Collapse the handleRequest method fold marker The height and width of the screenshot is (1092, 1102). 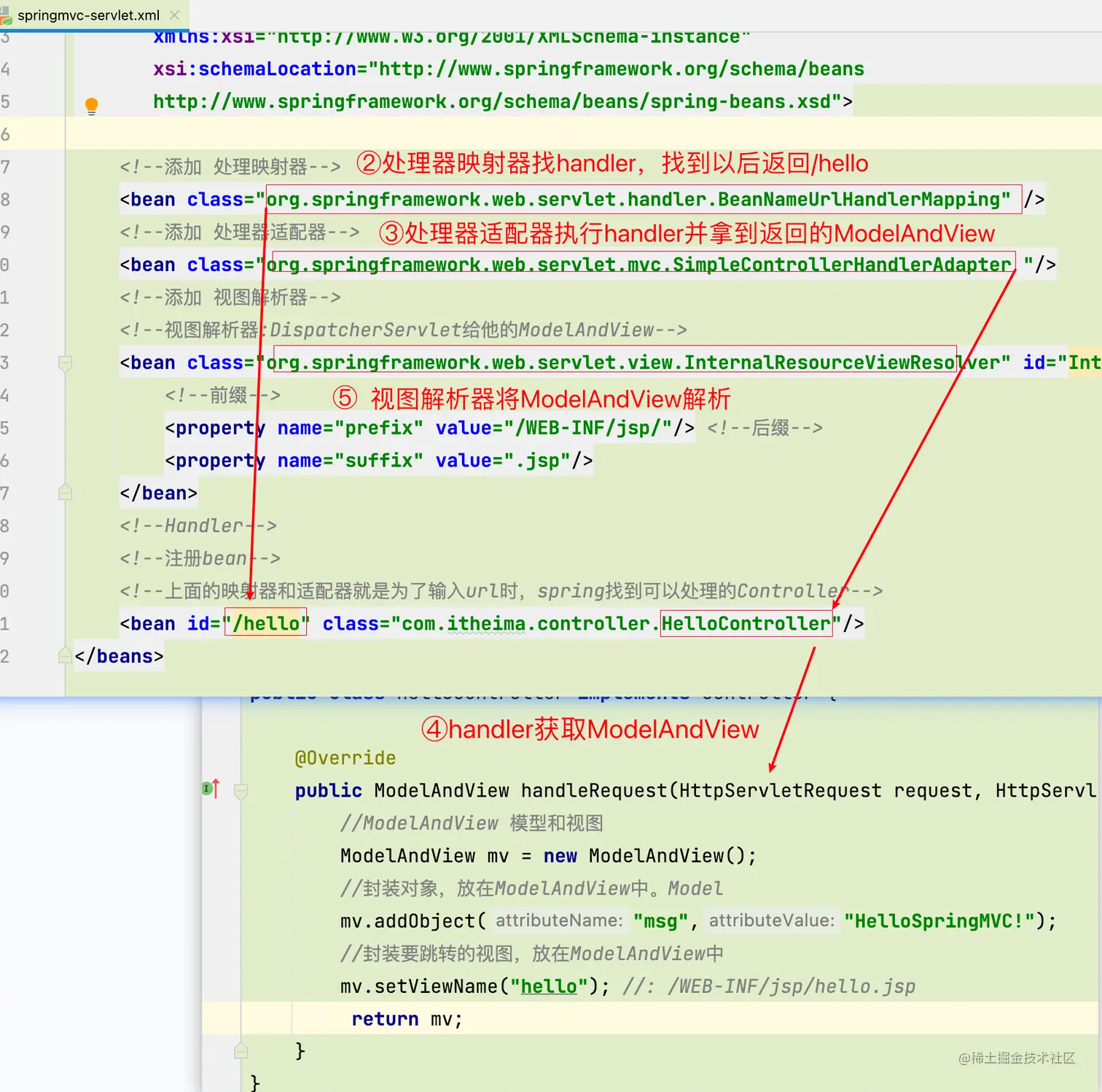click(x=241, y=791)
